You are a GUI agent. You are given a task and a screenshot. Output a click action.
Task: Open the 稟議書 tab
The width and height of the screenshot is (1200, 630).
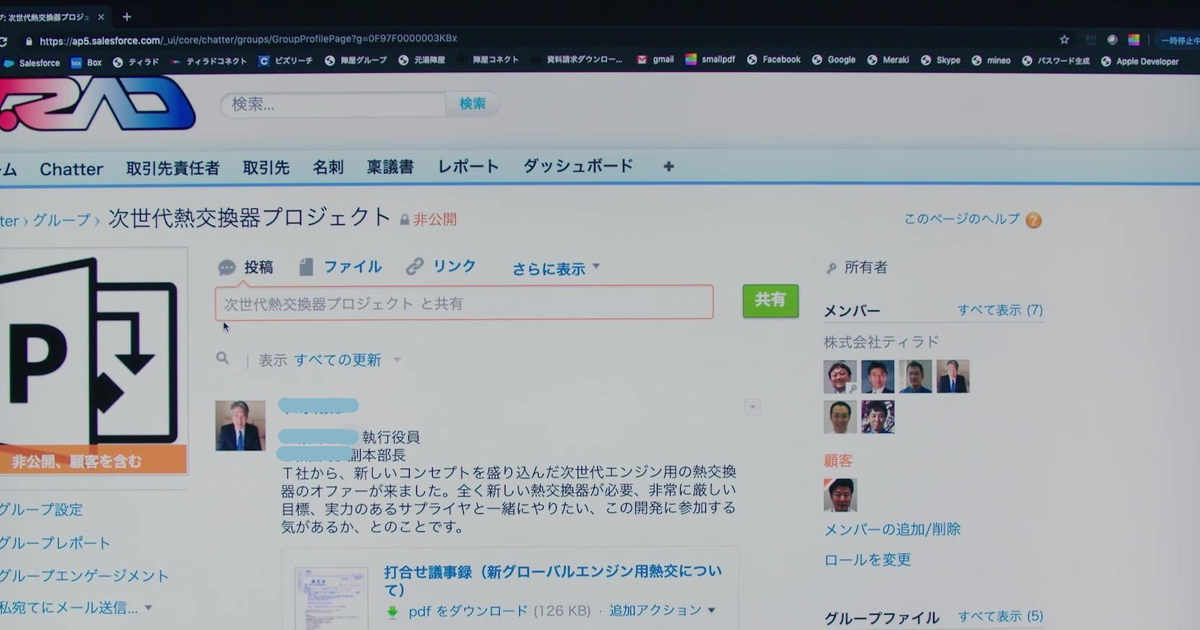[390, 168]
